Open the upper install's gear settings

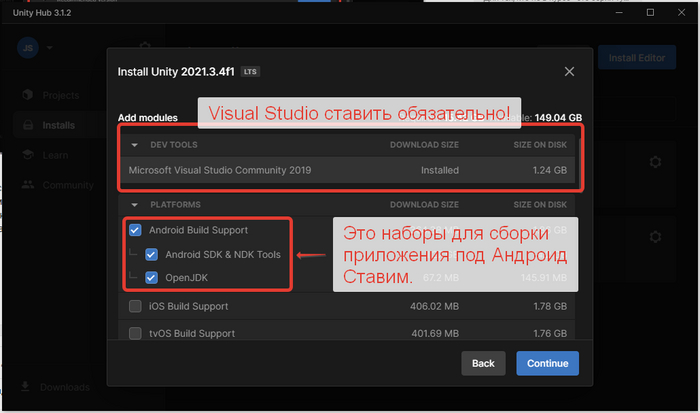(x=655, y=162)
